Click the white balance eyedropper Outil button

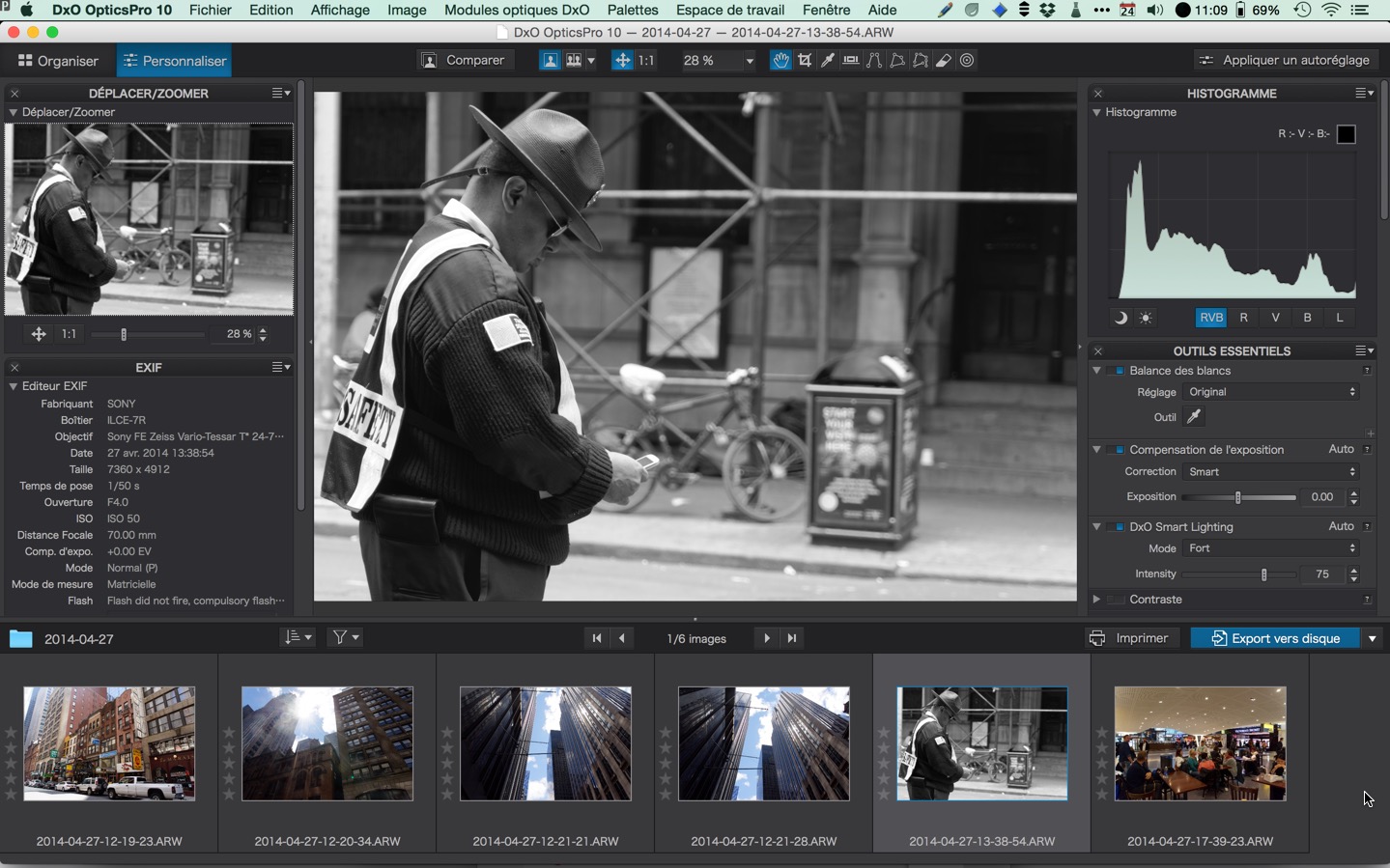coord(1194,417)
